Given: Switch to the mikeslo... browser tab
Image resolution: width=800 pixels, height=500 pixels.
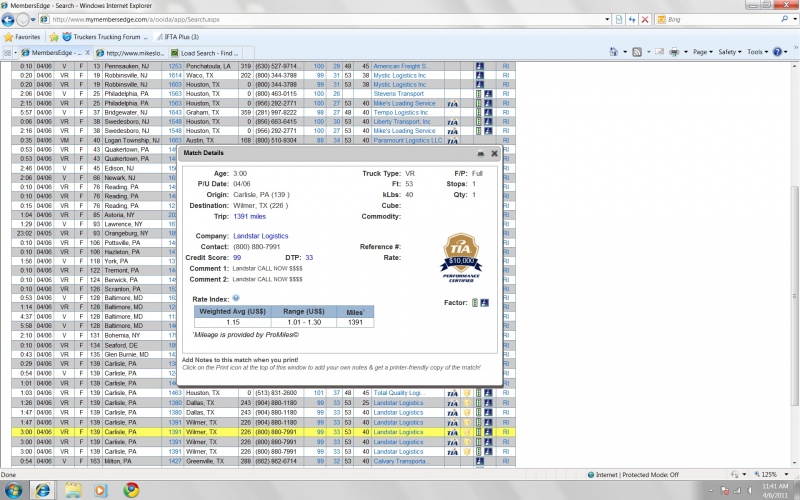Looking at the screenshot, I should [x=131, y=53].
